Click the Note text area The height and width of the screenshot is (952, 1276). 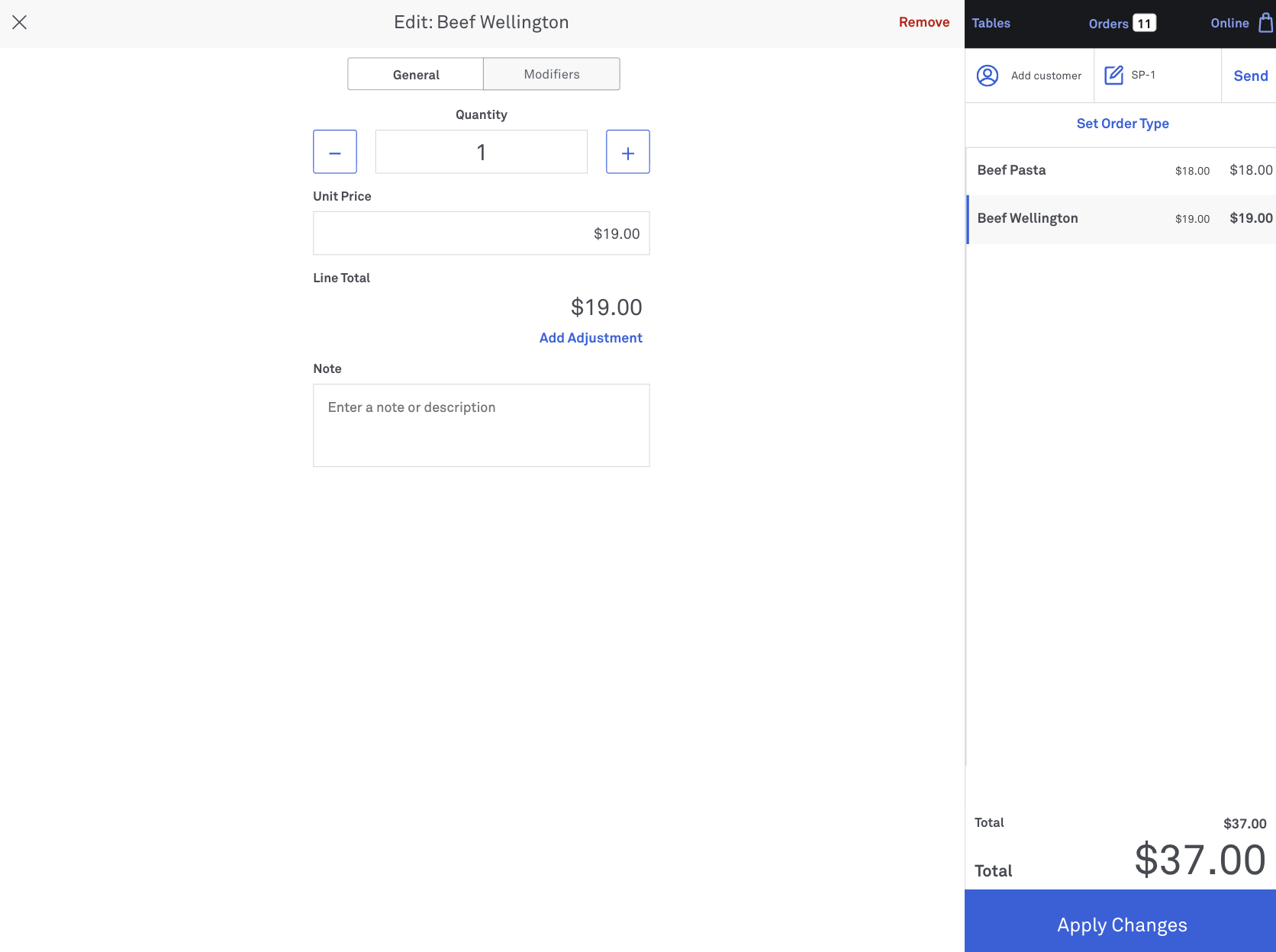coord(482,426)
